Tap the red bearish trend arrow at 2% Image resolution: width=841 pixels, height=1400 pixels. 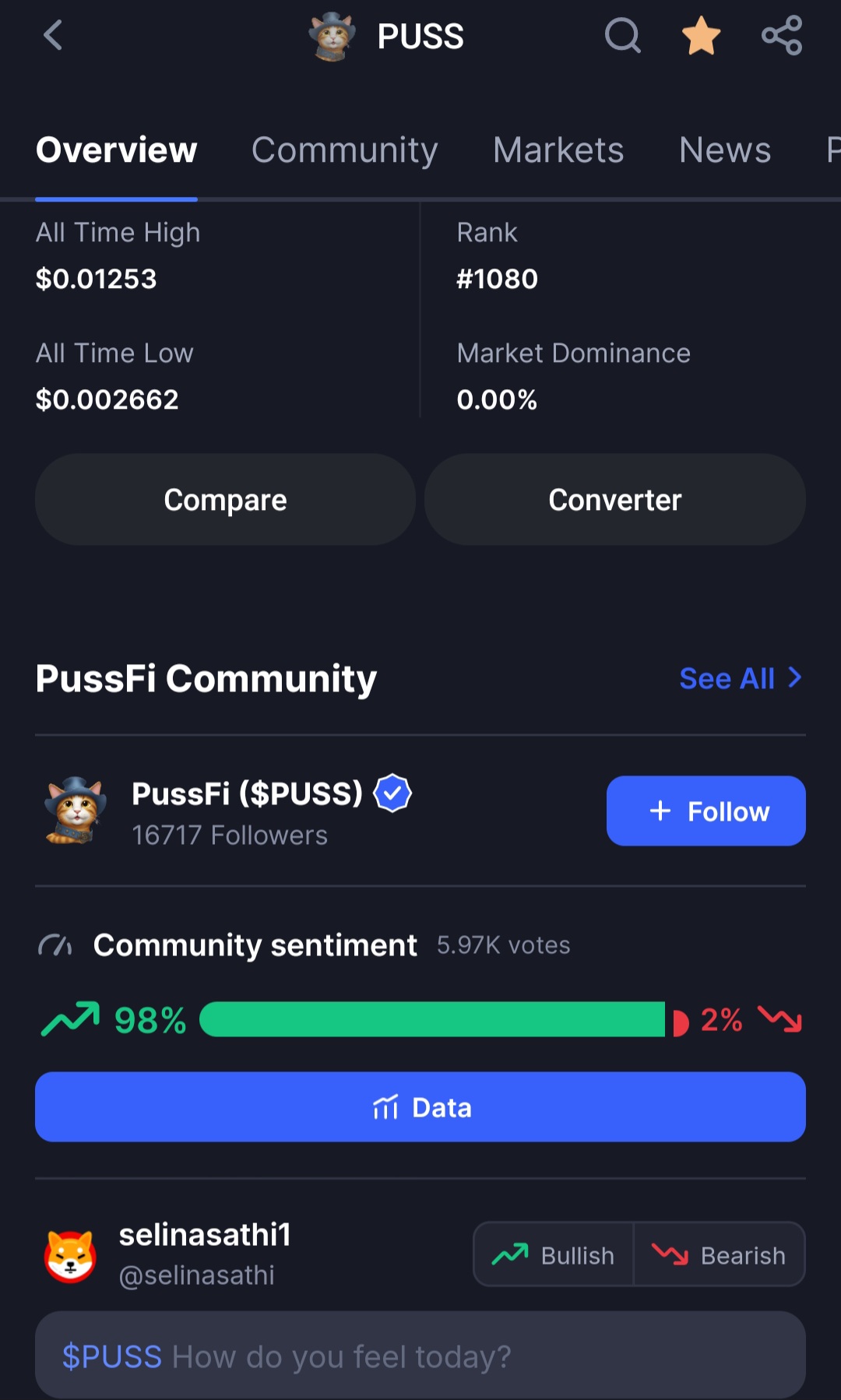(779, 1018)
